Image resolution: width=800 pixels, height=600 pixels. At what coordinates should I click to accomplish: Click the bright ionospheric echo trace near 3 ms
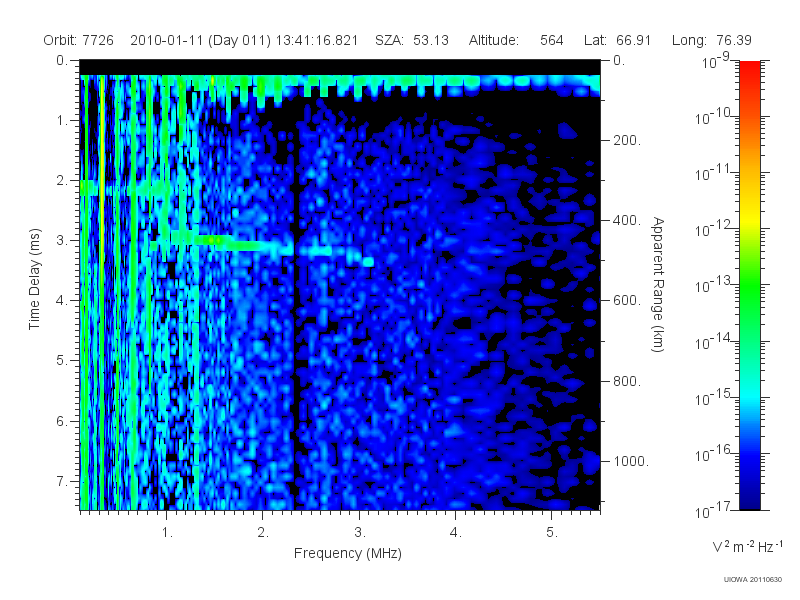pyautogui.click(x=260, y=247)
